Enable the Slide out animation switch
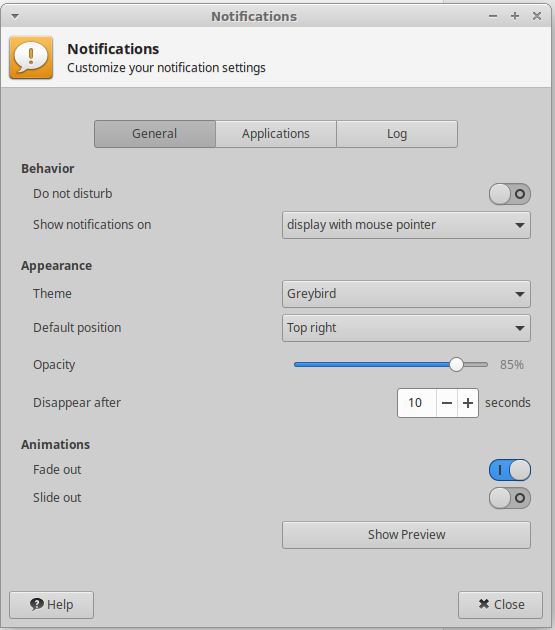 (510, 498)
